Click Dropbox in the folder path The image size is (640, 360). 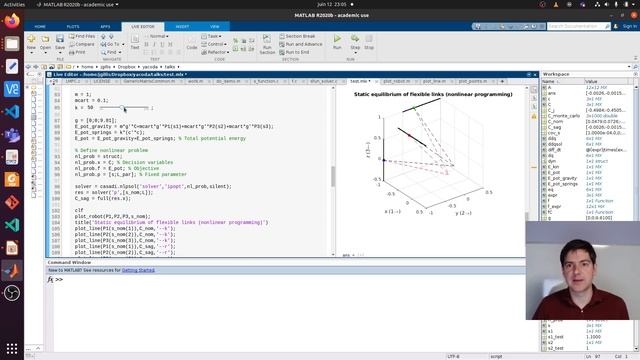[126, 67]
